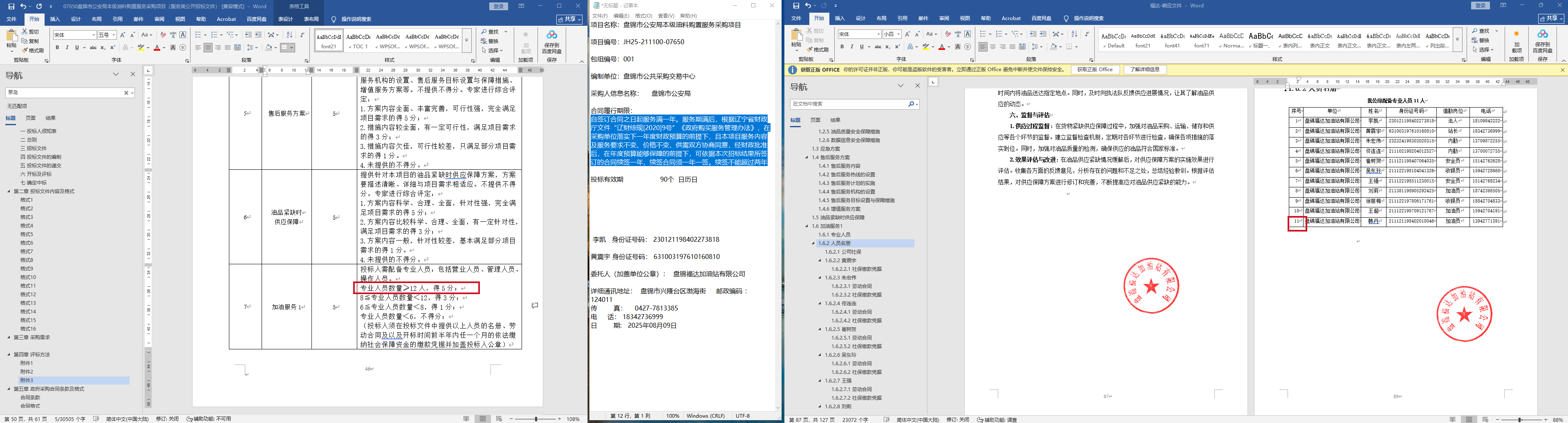Screen dimensions: 1568x423
Task: Click 了解详细信息 button in warning bar
Action: (1145, 70)
